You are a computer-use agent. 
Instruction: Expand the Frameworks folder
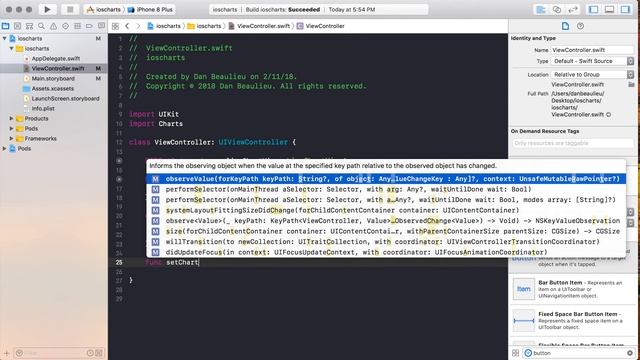(11, 139)
